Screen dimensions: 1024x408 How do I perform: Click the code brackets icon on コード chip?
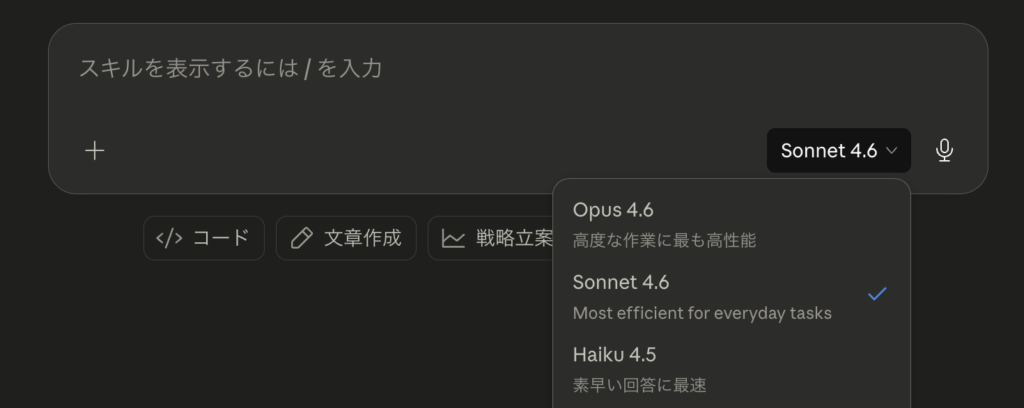(x=170, y=238)
